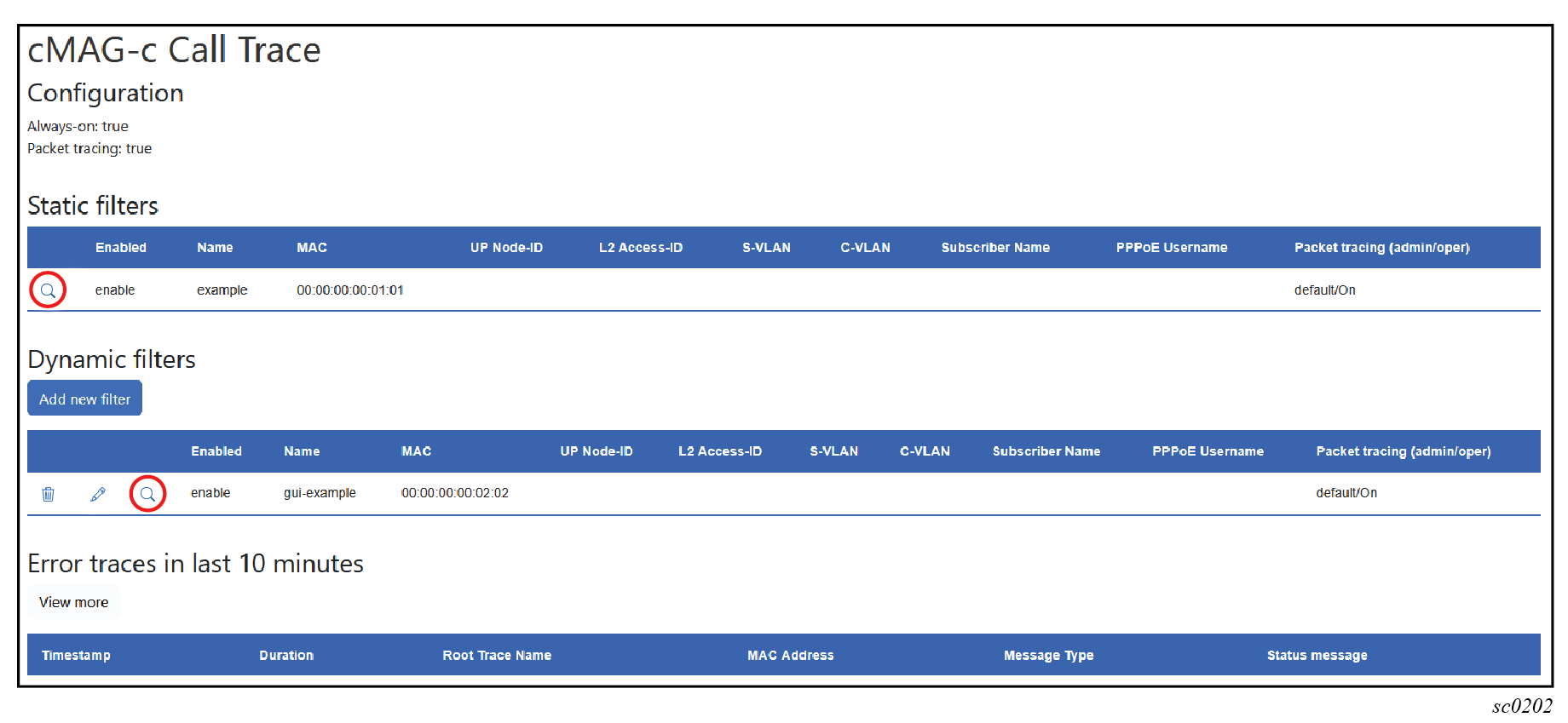Select the Timestamp column header
Screen dimensions: 1568x723
[x=76, y=655]
